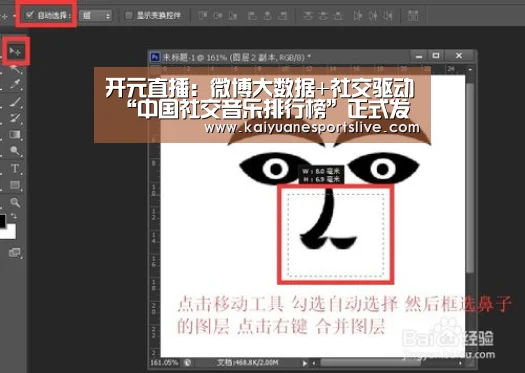This screenshot has height=373, width=525.
Task: Click Align left edges icon
Action: 252,15
